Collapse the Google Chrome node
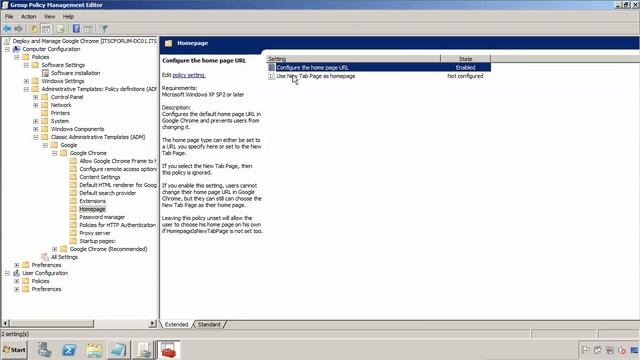 pos(54,153)
